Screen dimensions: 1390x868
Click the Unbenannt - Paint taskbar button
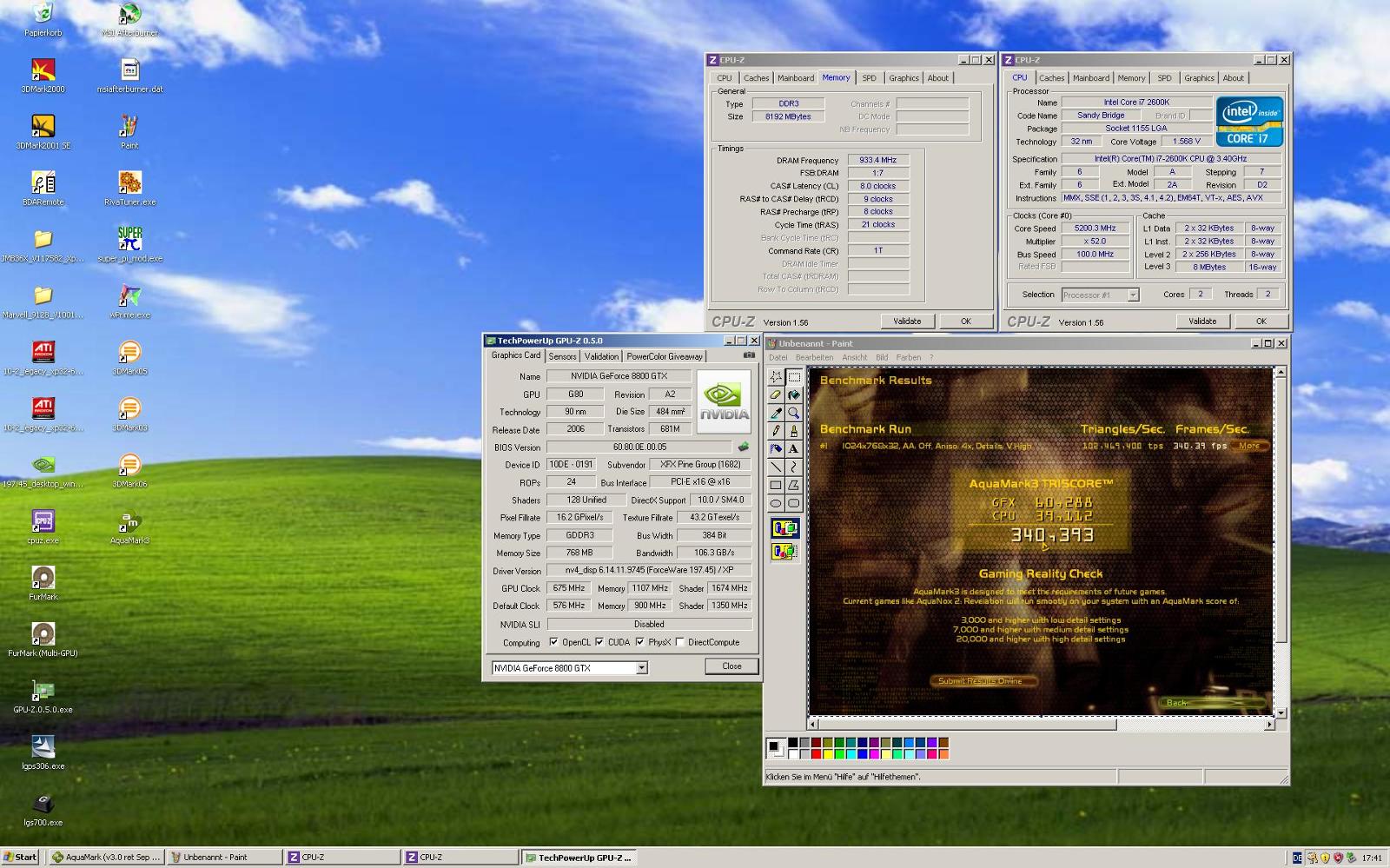point(224,857)
